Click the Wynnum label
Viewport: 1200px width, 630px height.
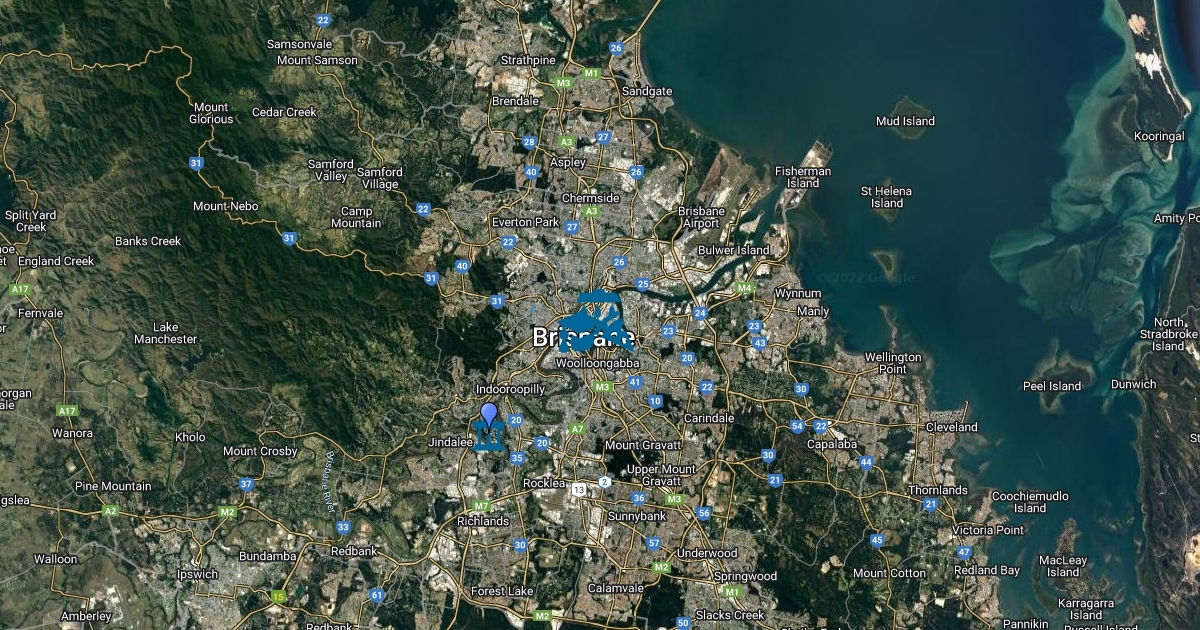798,294
